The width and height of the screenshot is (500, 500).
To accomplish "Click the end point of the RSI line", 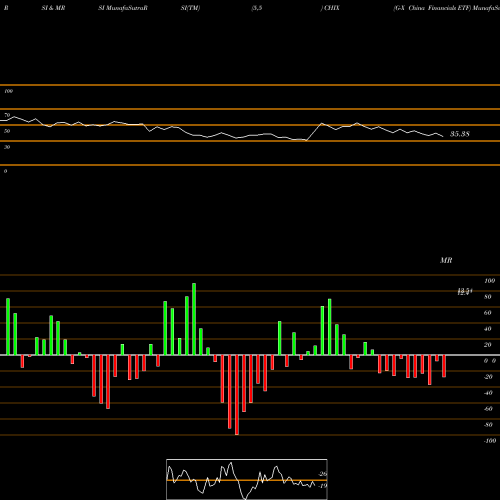I will pyautogui.click(x=443, y=136).
